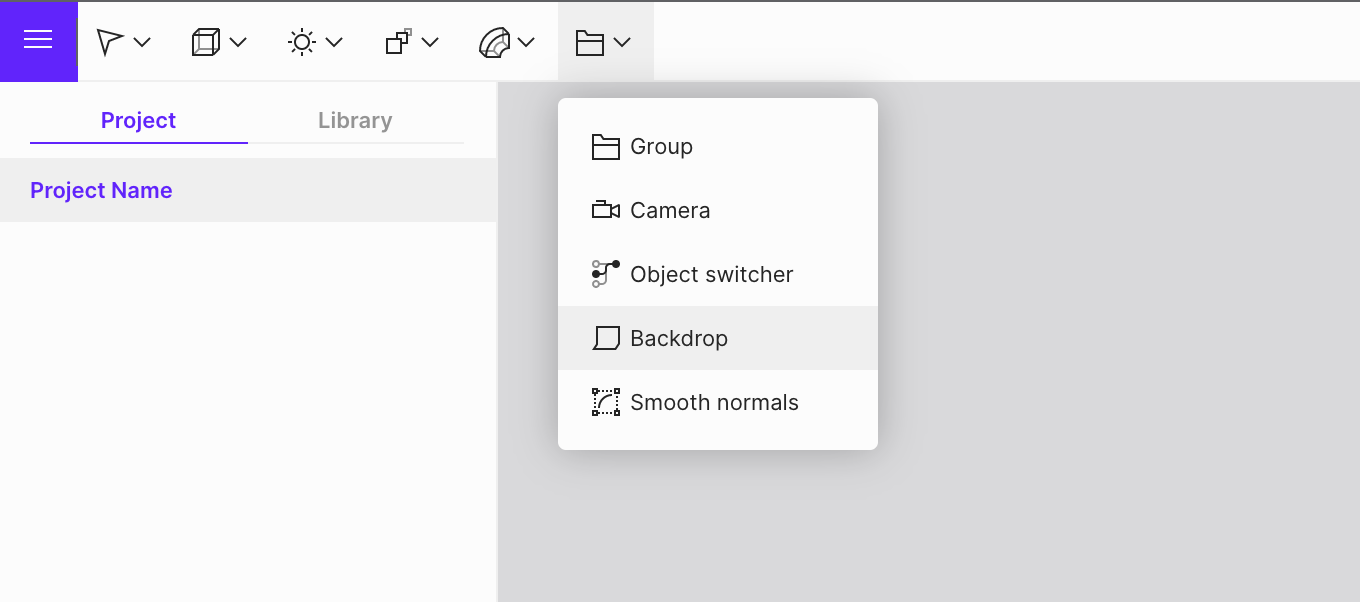
Task: Switch to the Project tab
Action: click(138, 121)
